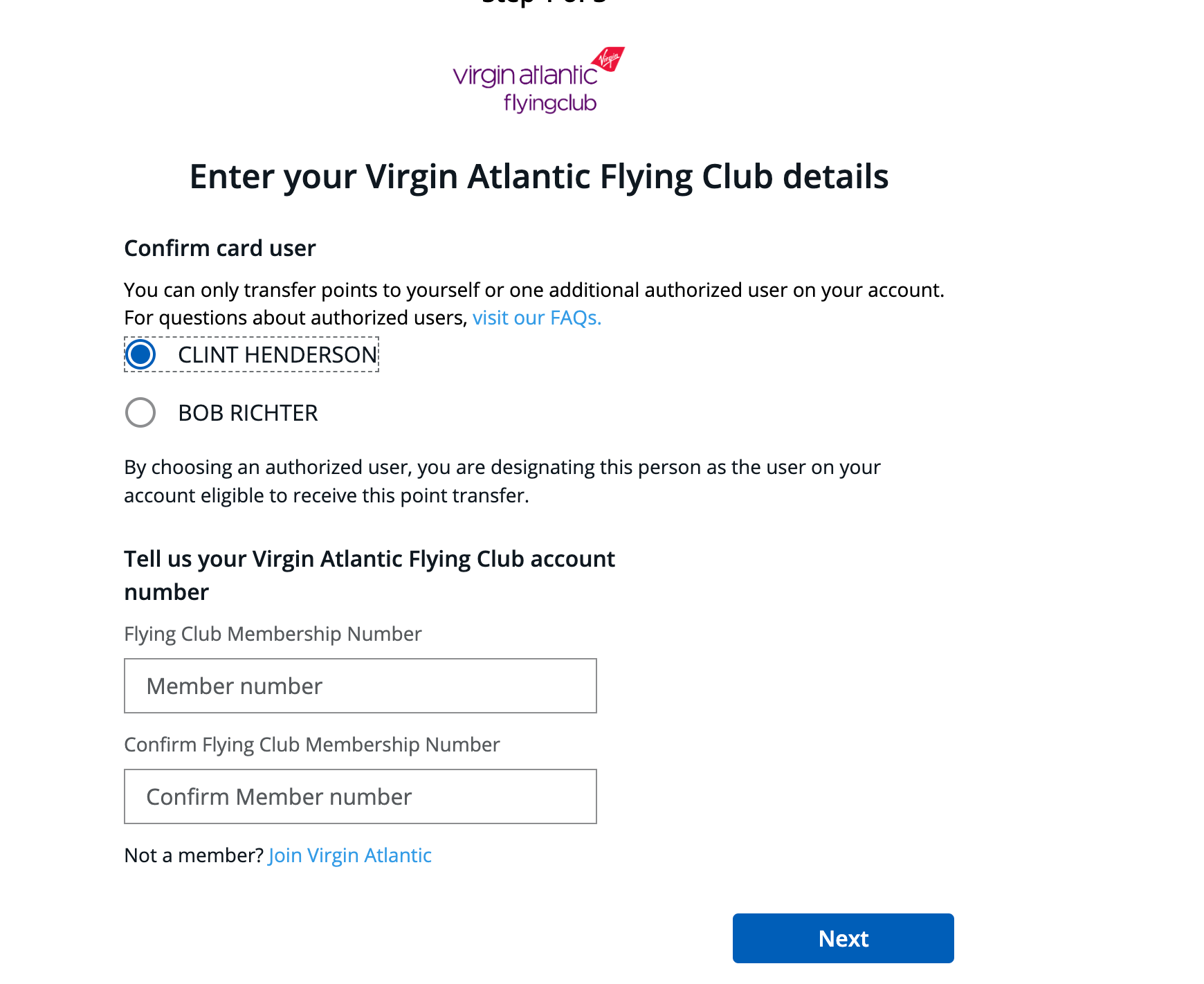Screen dimensions: 1204x984
Task: Open the visit our FAQs link
Action: point(536,318)
